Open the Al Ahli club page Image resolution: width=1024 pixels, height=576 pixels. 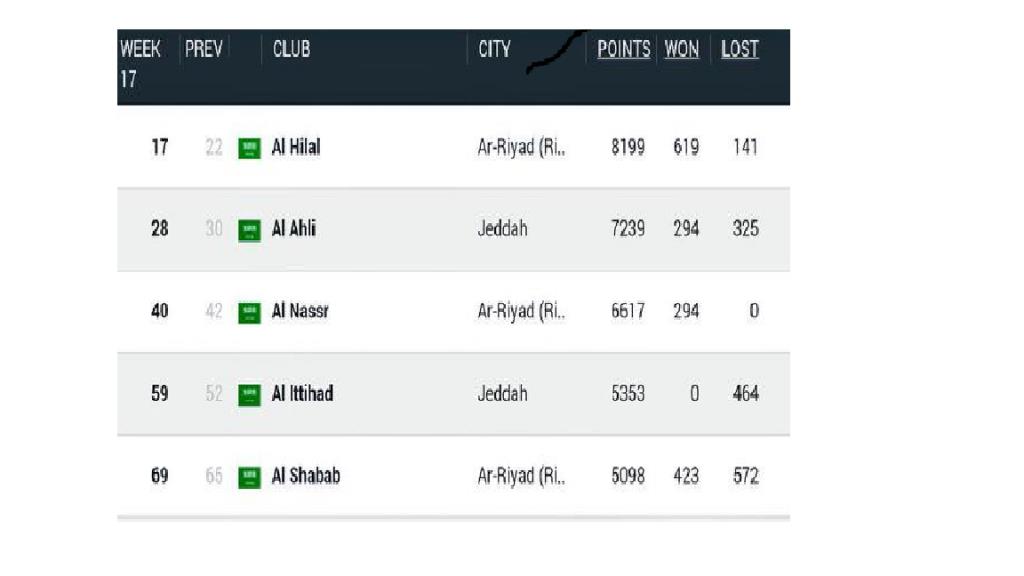[x=294, y=229]
